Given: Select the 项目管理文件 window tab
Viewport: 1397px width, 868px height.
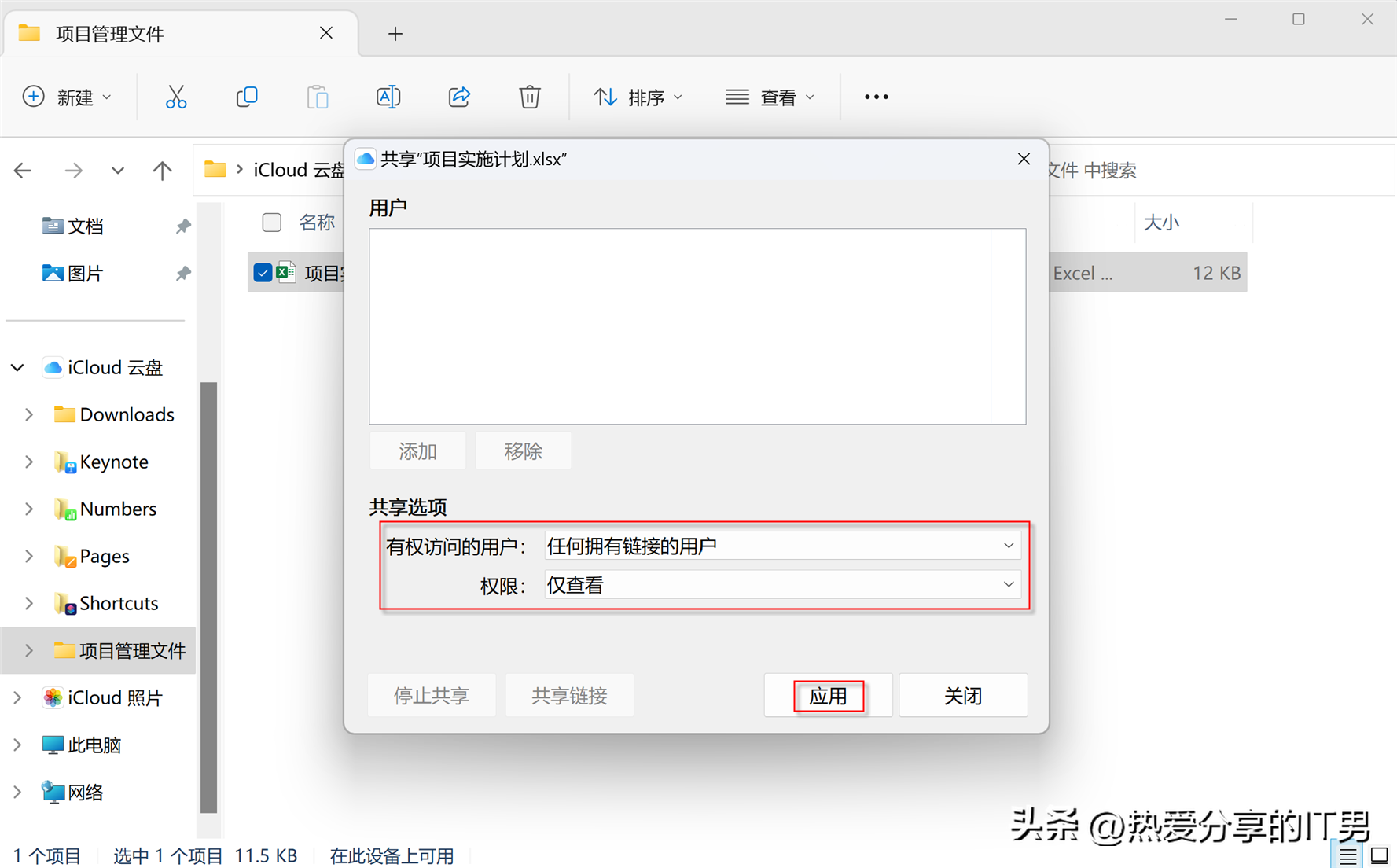Looking at the screenshot, I should (181, 34).
